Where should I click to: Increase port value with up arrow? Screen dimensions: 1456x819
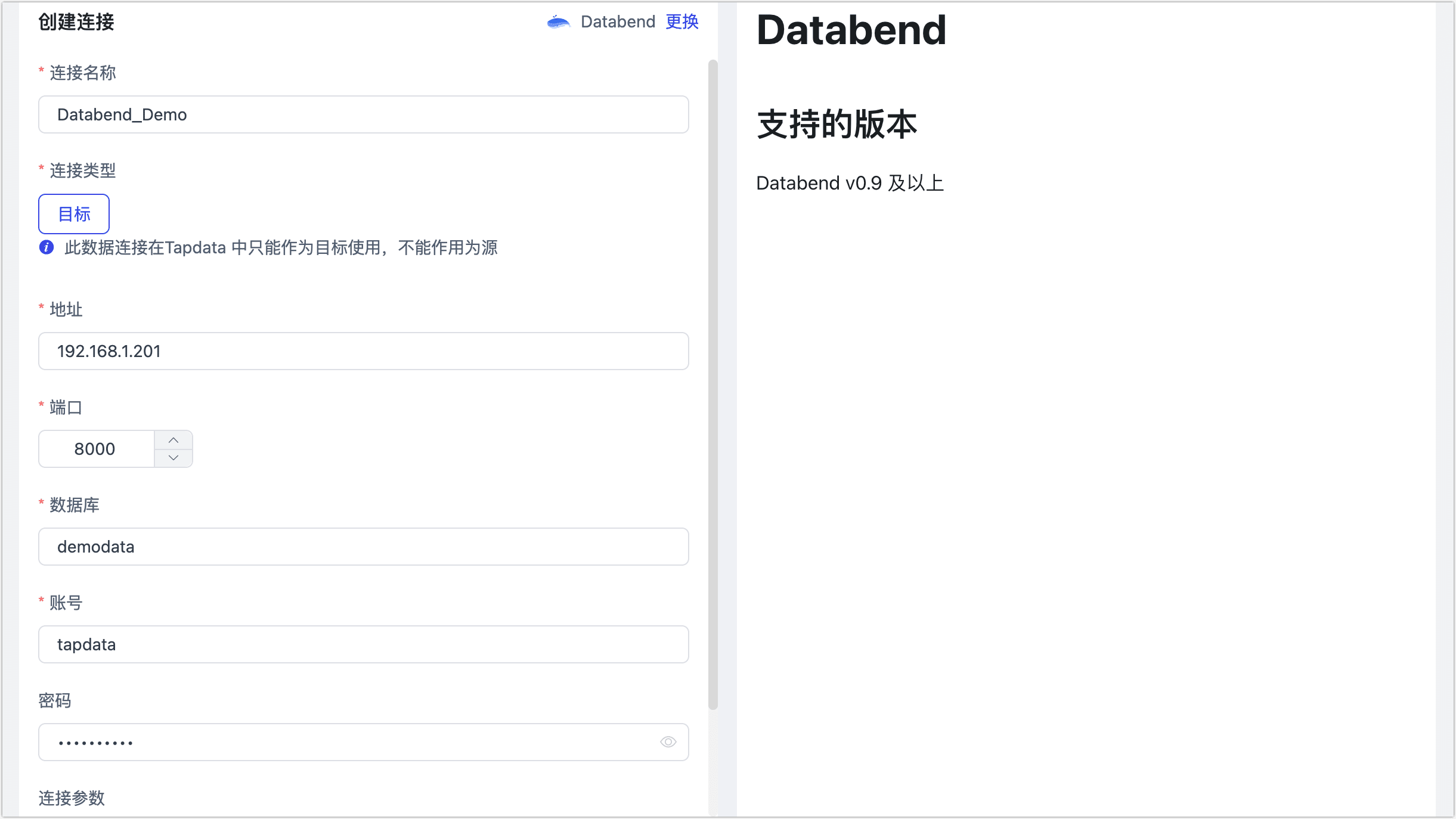point(174,440)
